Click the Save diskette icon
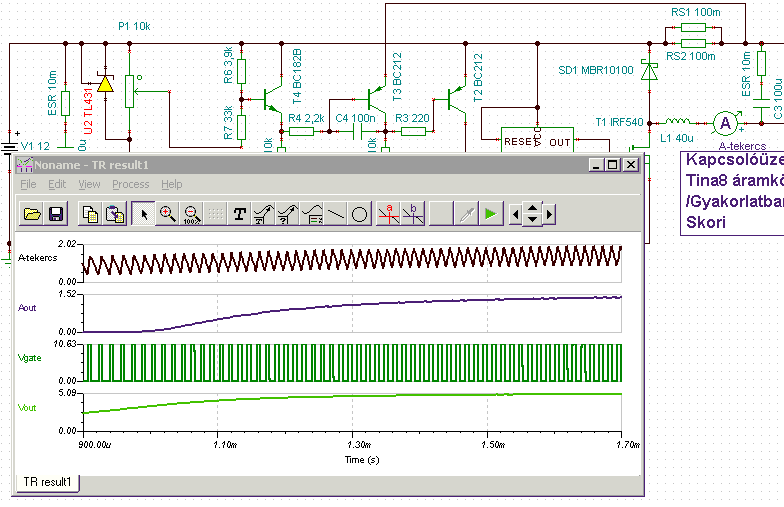This screenshot has width=784, height=507. point(55,213)
